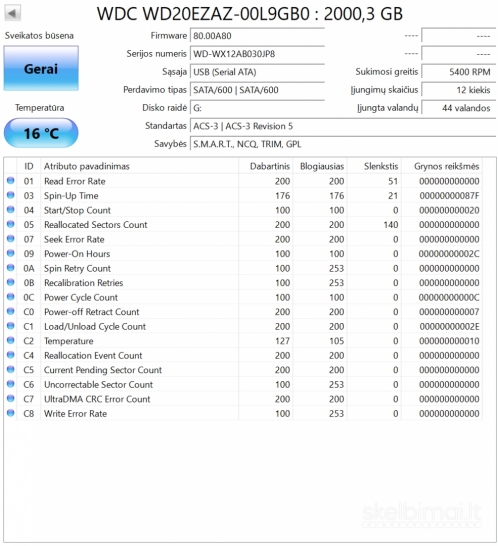Click the Gerai health status button
The height and width of the screenshot is (546, 498).
tap(41, 69)
